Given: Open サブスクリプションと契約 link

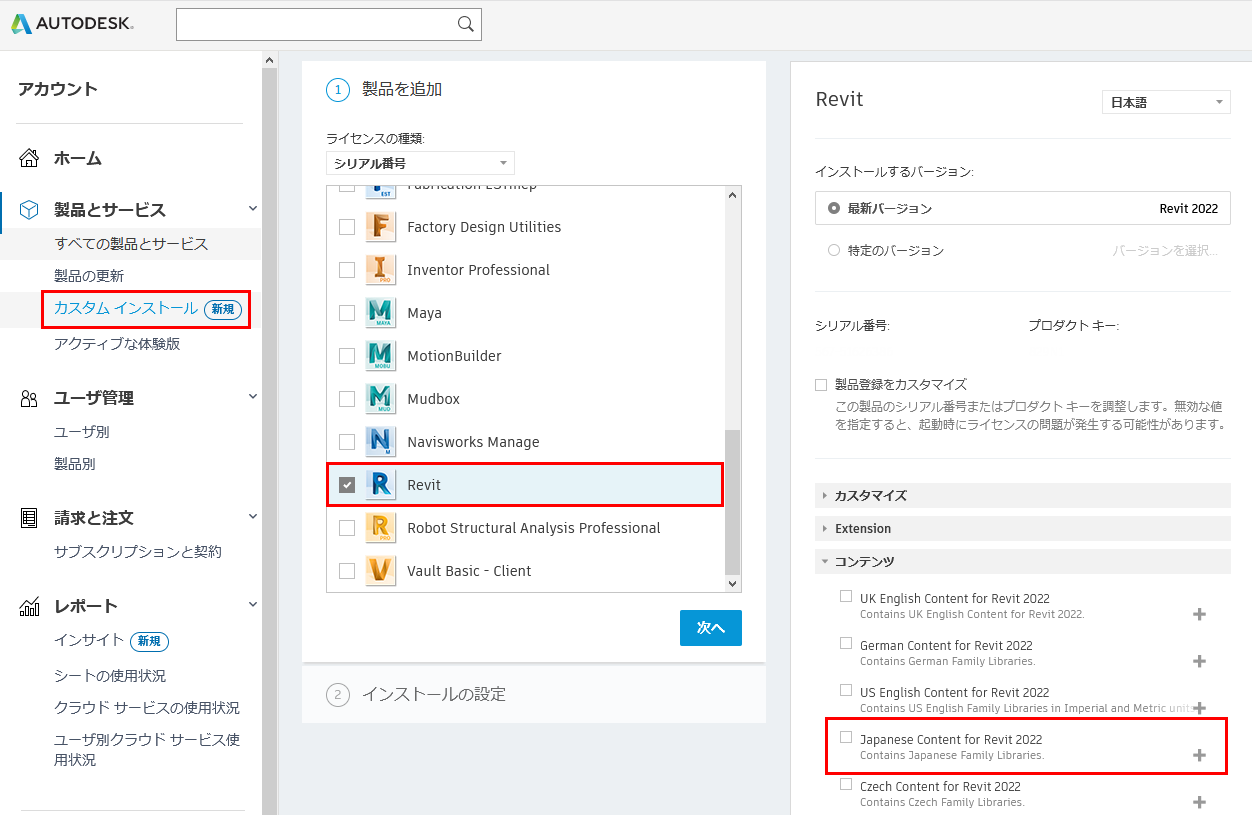Looking at the screenshot, I should point(138,552).
